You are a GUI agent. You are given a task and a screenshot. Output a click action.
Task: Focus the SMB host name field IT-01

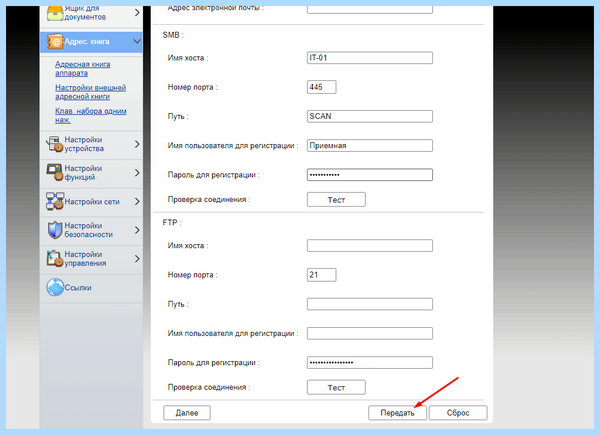click(370, 58)
